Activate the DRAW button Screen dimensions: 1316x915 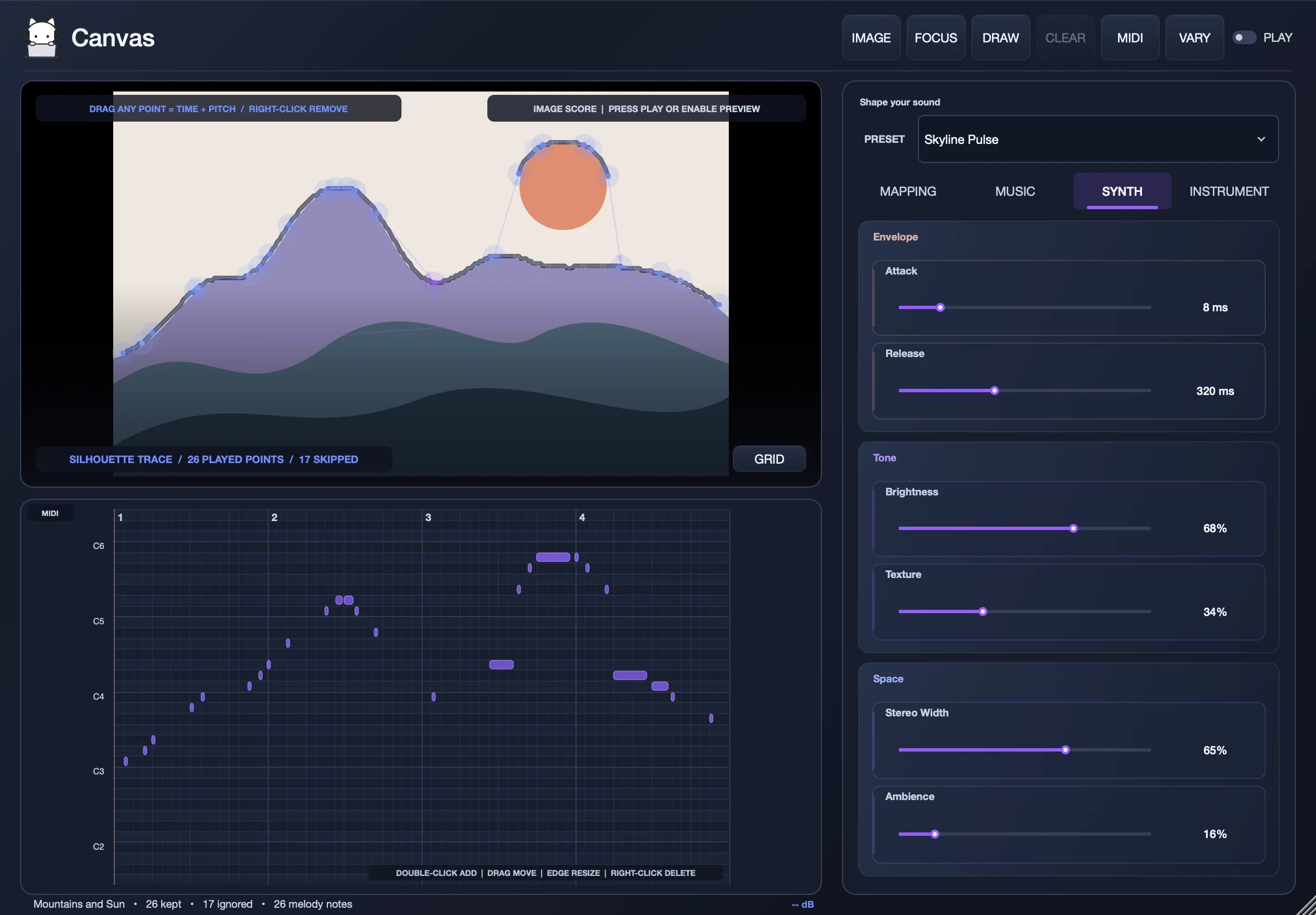click(x=1000, y=38)
